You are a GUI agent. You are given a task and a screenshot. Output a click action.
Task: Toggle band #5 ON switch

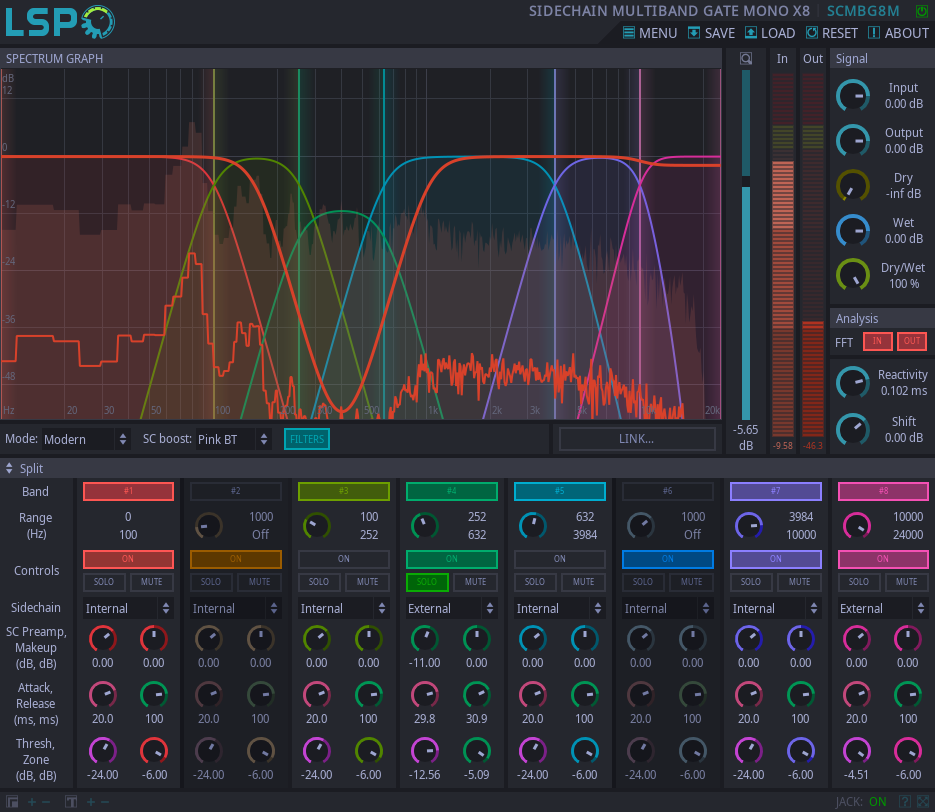(559, 559)
